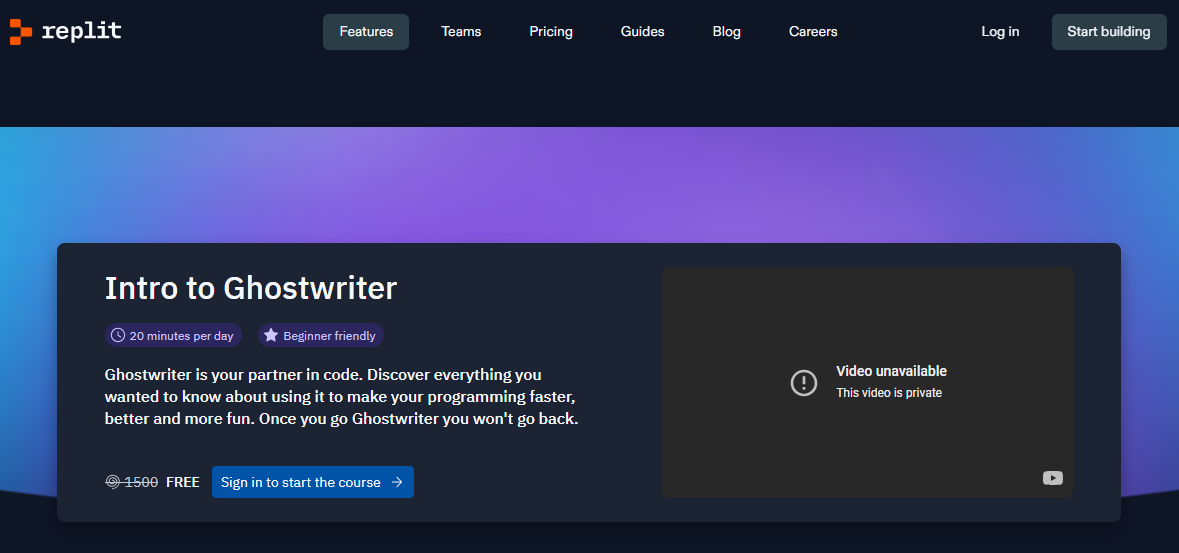Viewport: 1179px width, 553px height.
Task: Click the arrow icon on the sign-in button
Action: (398, 482)
